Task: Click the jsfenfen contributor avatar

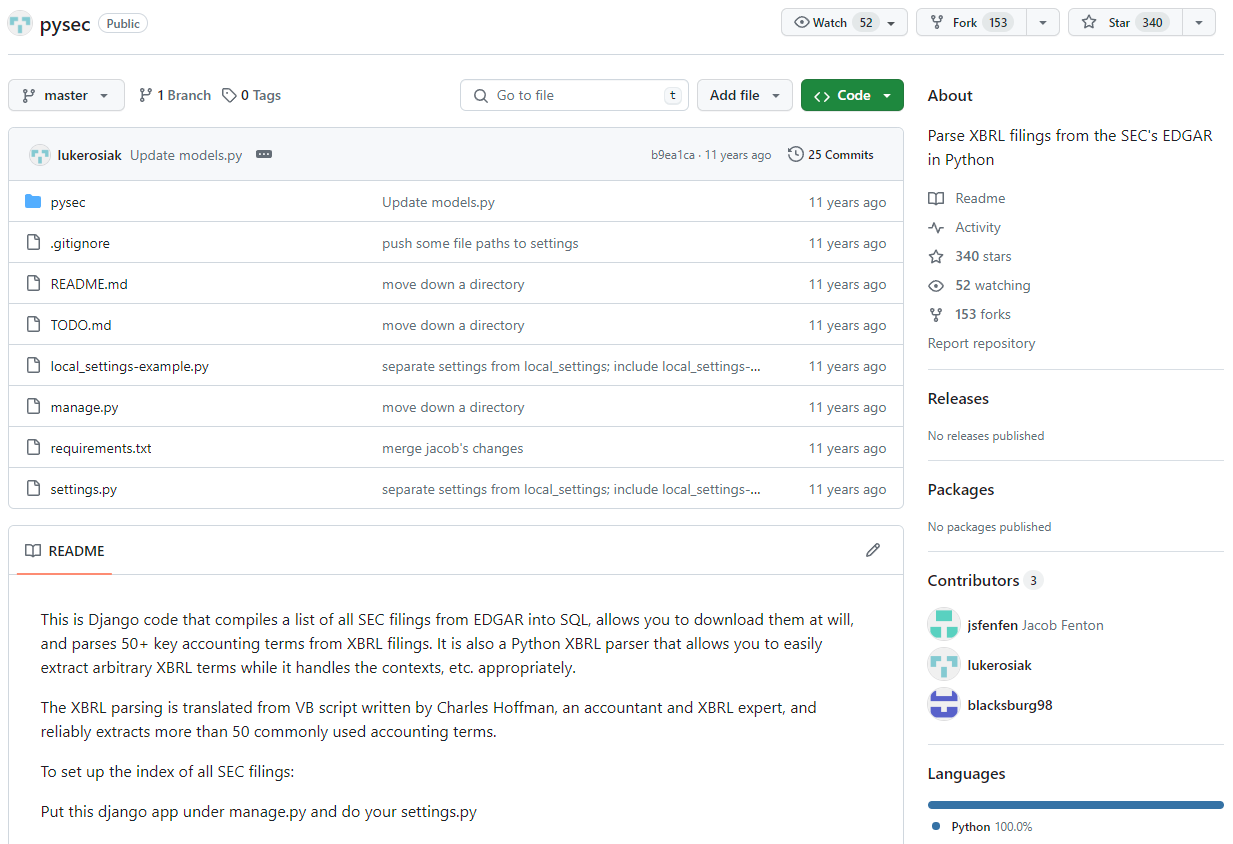Action: (x=944, y=625)
